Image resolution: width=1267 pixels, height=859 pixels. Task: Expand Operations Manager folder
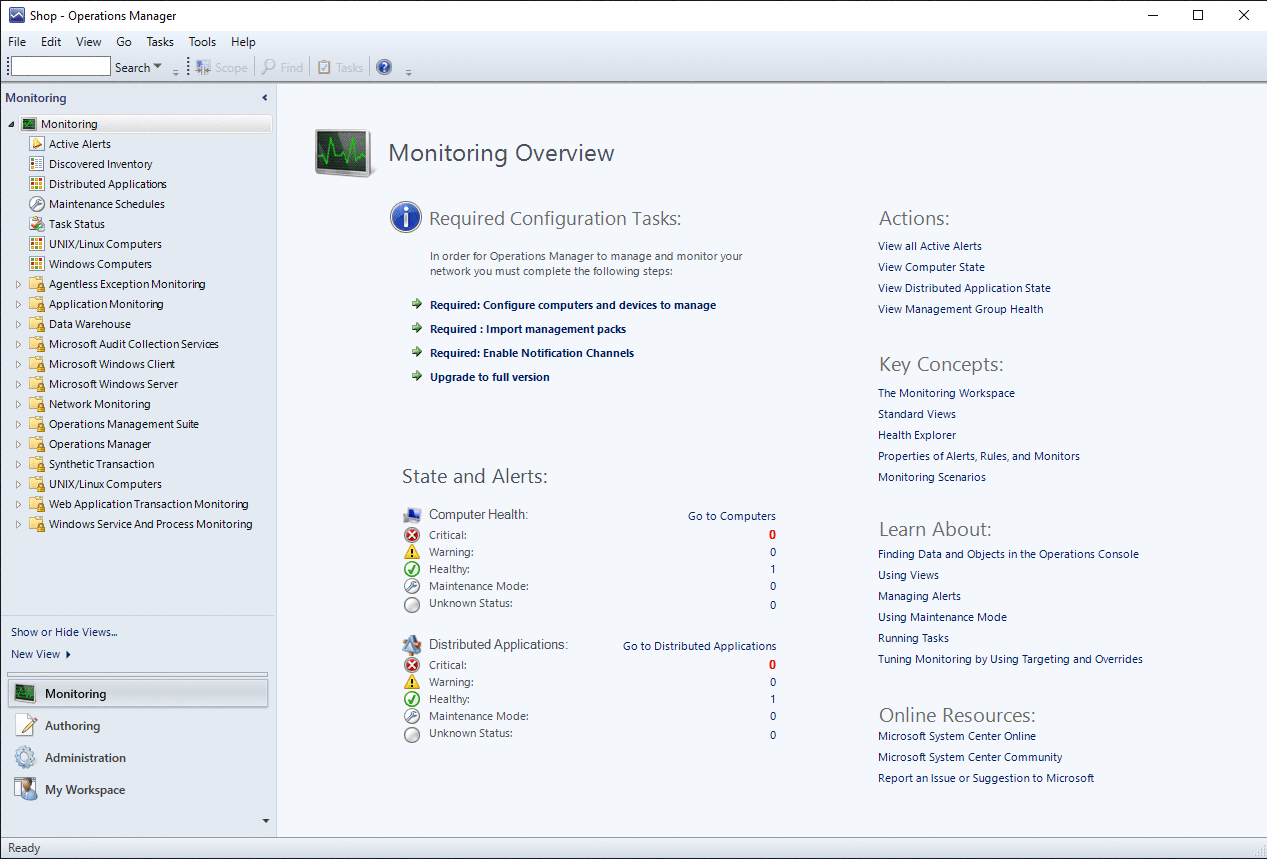[x=18, y=444]
